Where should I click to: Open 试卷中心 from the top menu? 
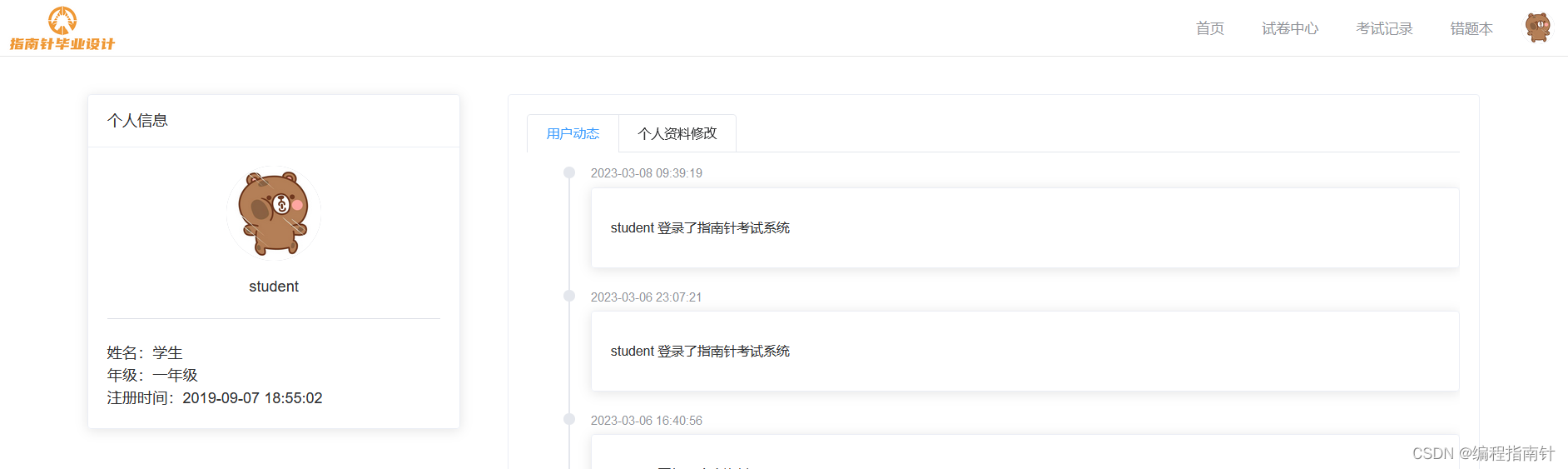pos(1289,28)
